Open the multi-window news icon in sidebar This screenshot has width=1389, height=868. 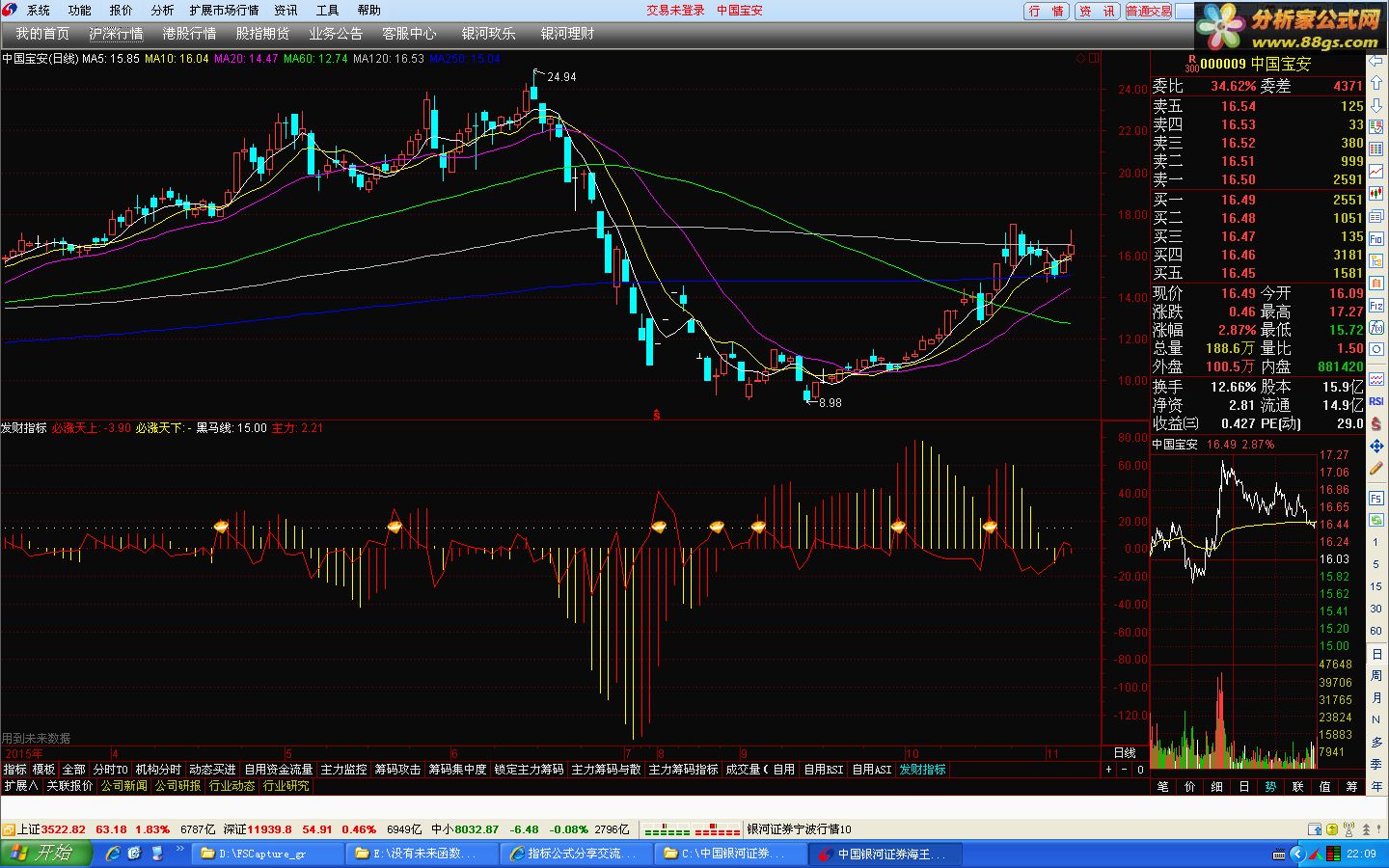tap(1376, 216)
